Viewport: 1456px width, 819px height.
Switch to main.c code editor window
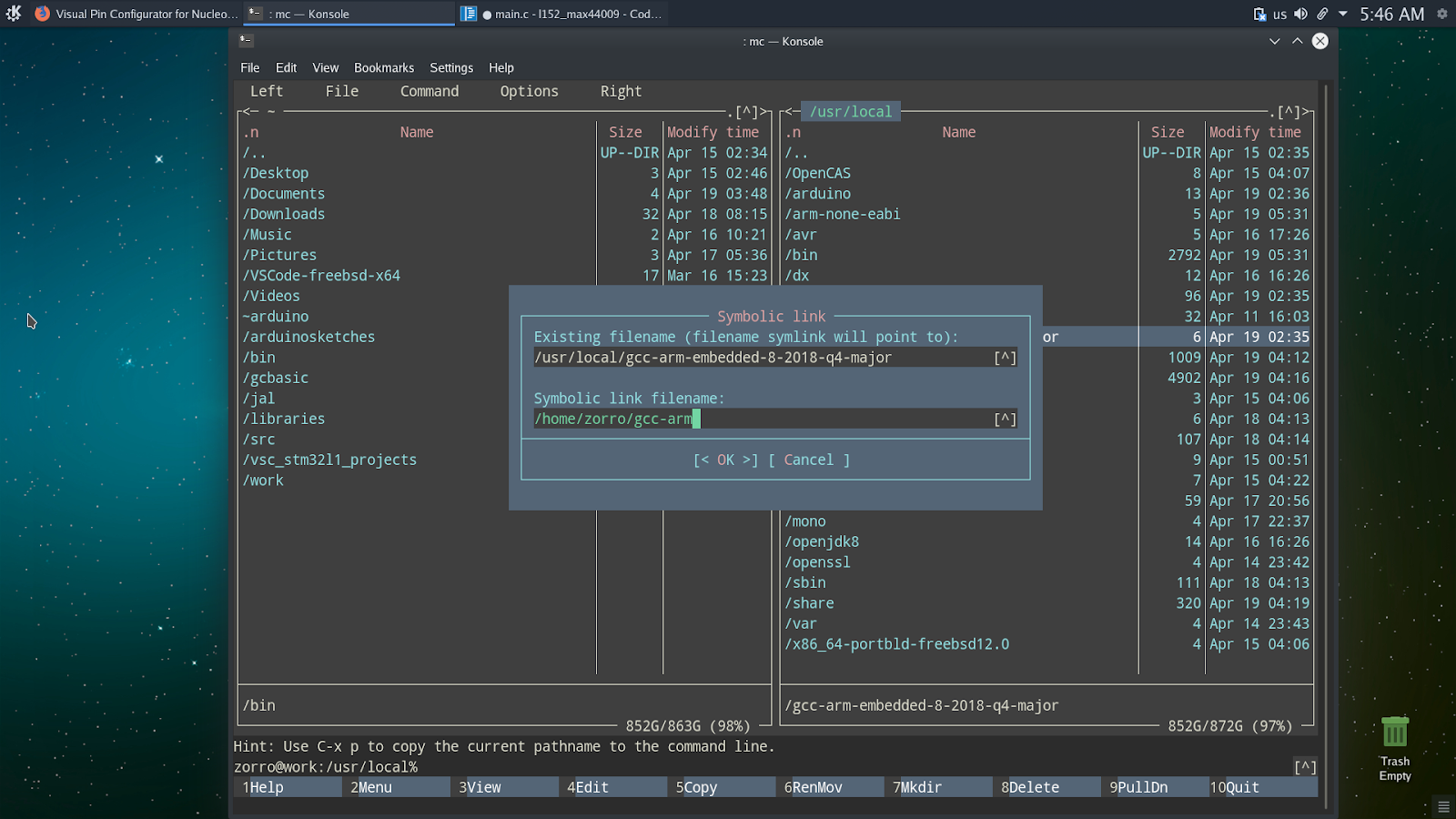(562, 14)
